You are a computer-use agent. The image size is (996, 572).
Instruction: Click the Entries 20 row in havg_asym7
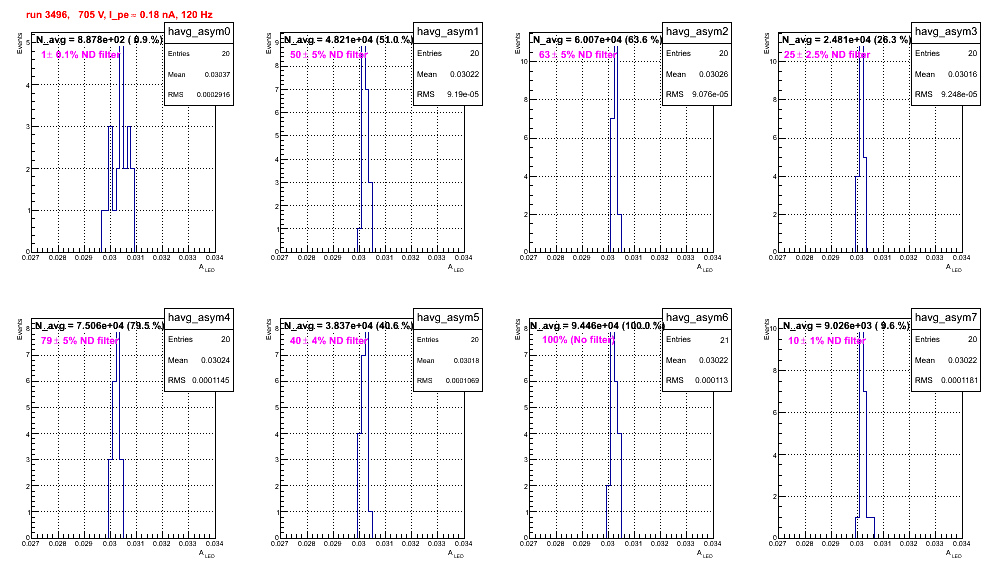pos(946,339)
